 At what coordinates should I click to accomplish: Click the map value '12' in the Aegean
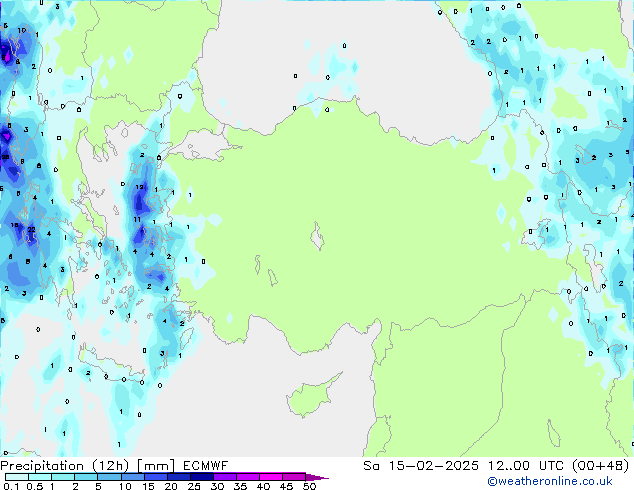[139, 187]
